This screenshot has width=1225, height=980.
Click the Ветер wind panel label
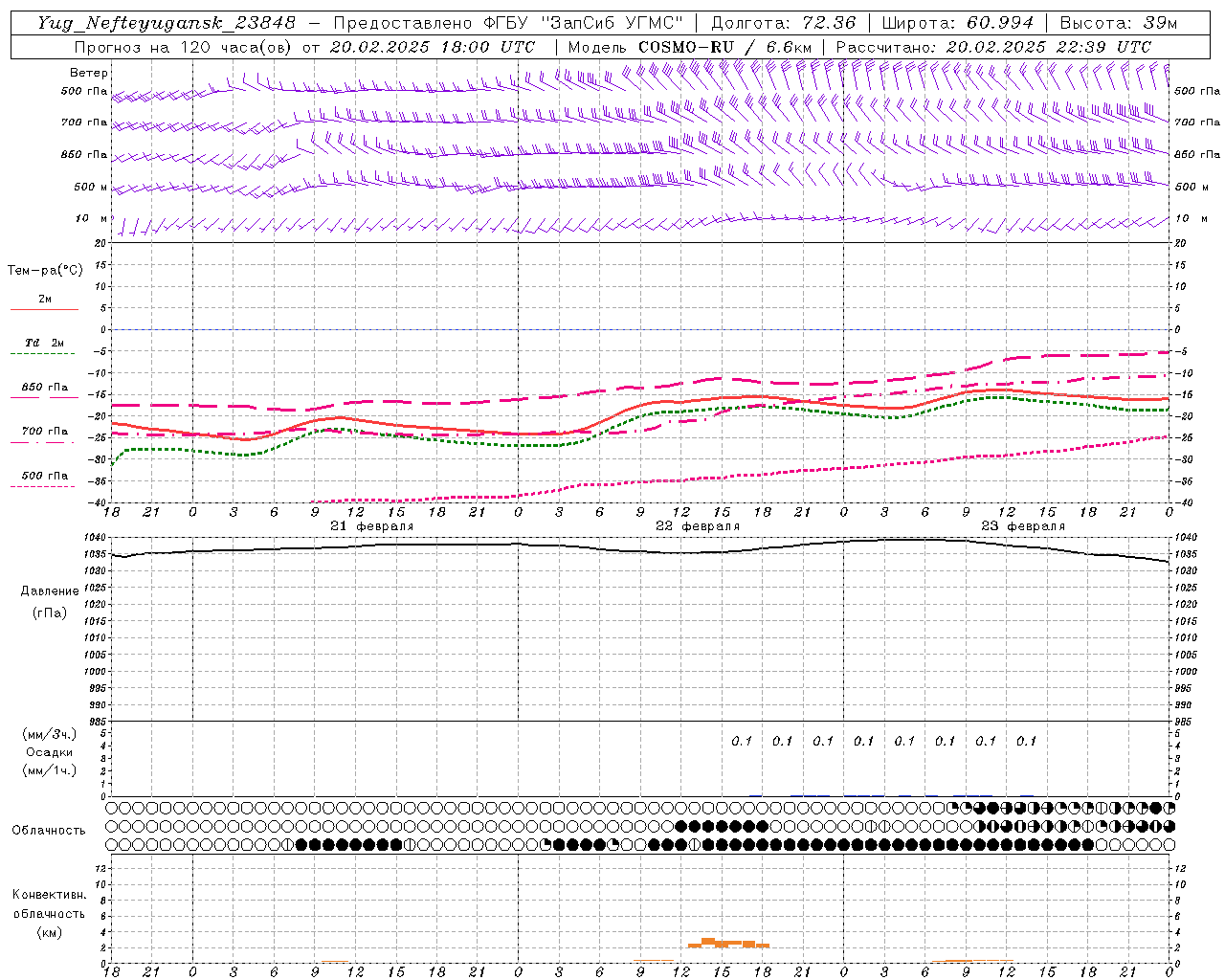pyautogui.click(x=89, y=73)
